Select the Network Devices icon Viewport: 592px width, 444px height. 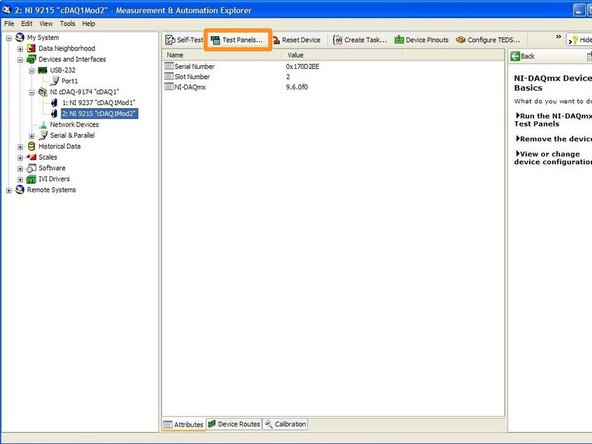coord(43,125)
